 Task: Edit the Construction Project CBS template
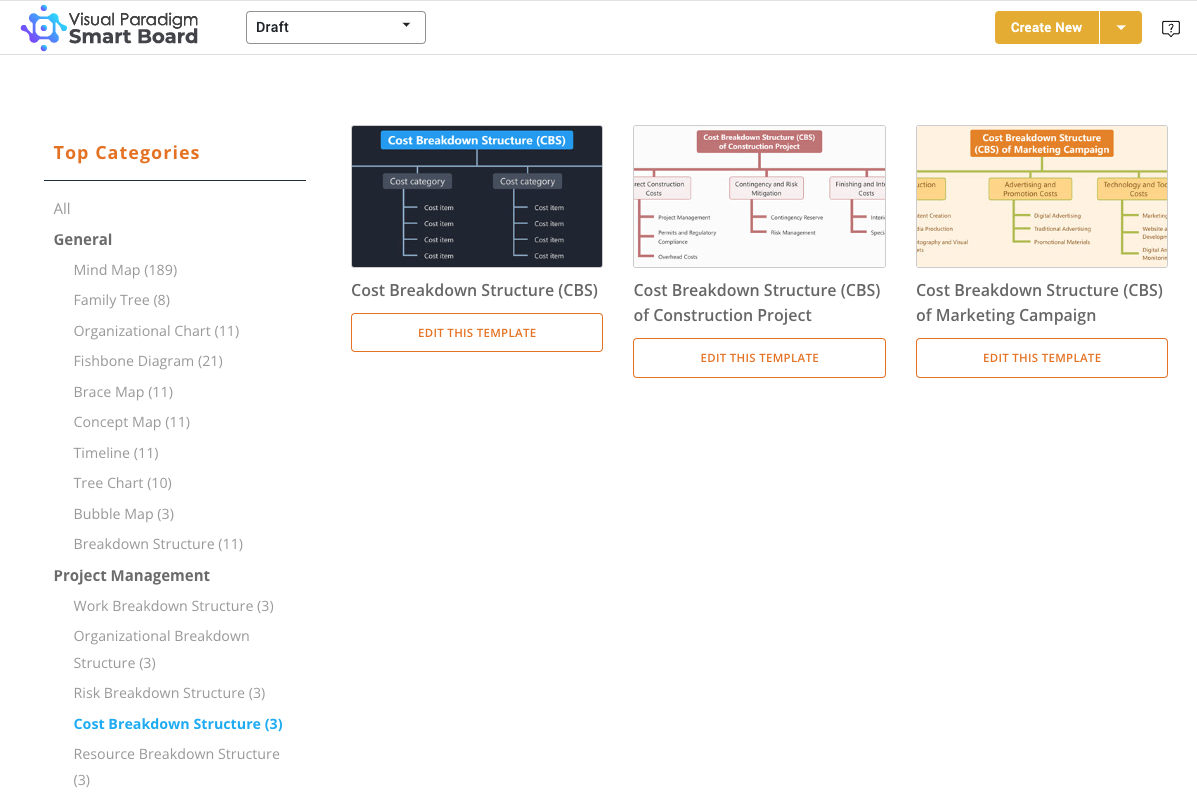tap(758, 357)
